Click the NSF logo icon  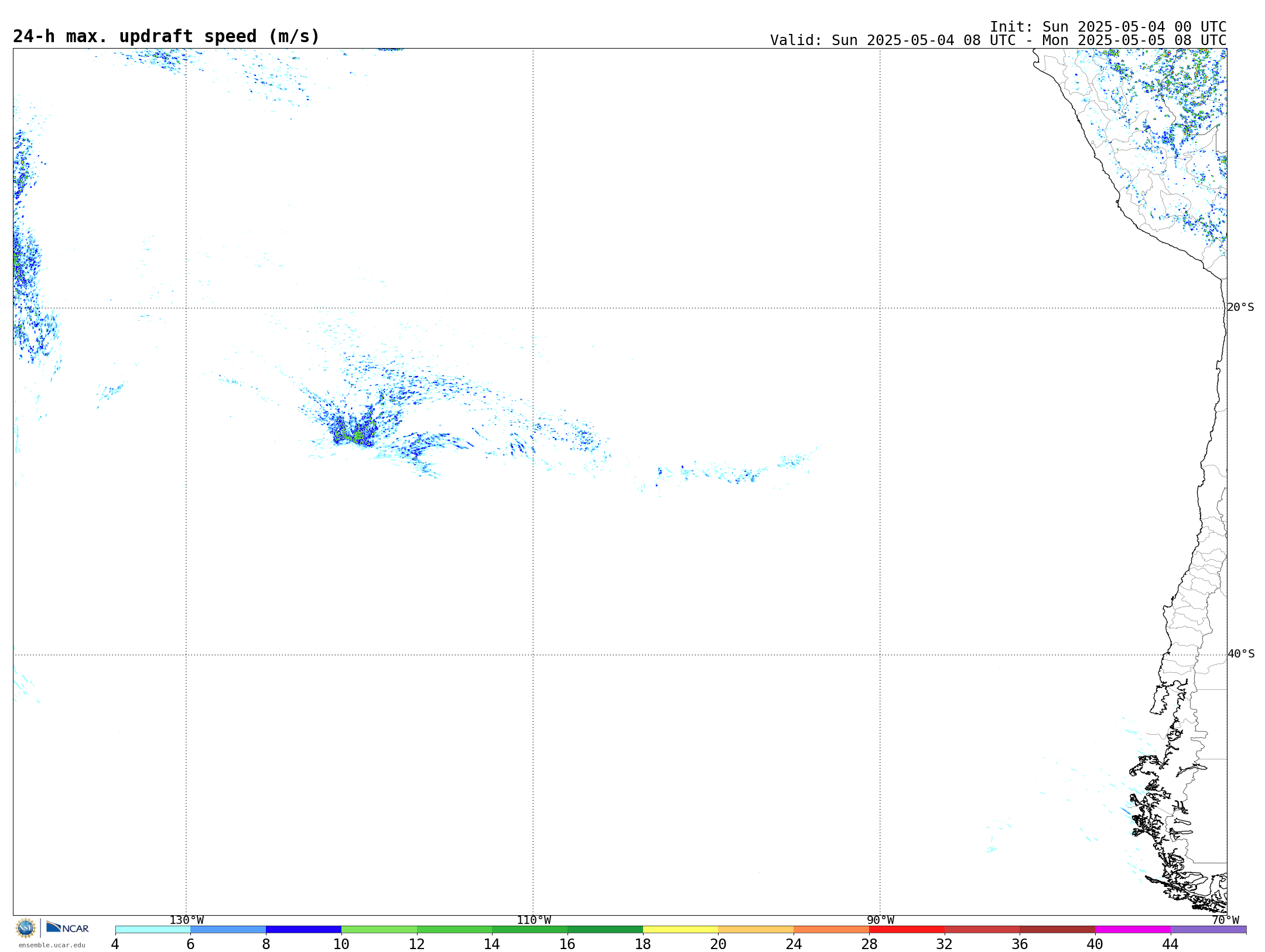(x=26, y=928)
